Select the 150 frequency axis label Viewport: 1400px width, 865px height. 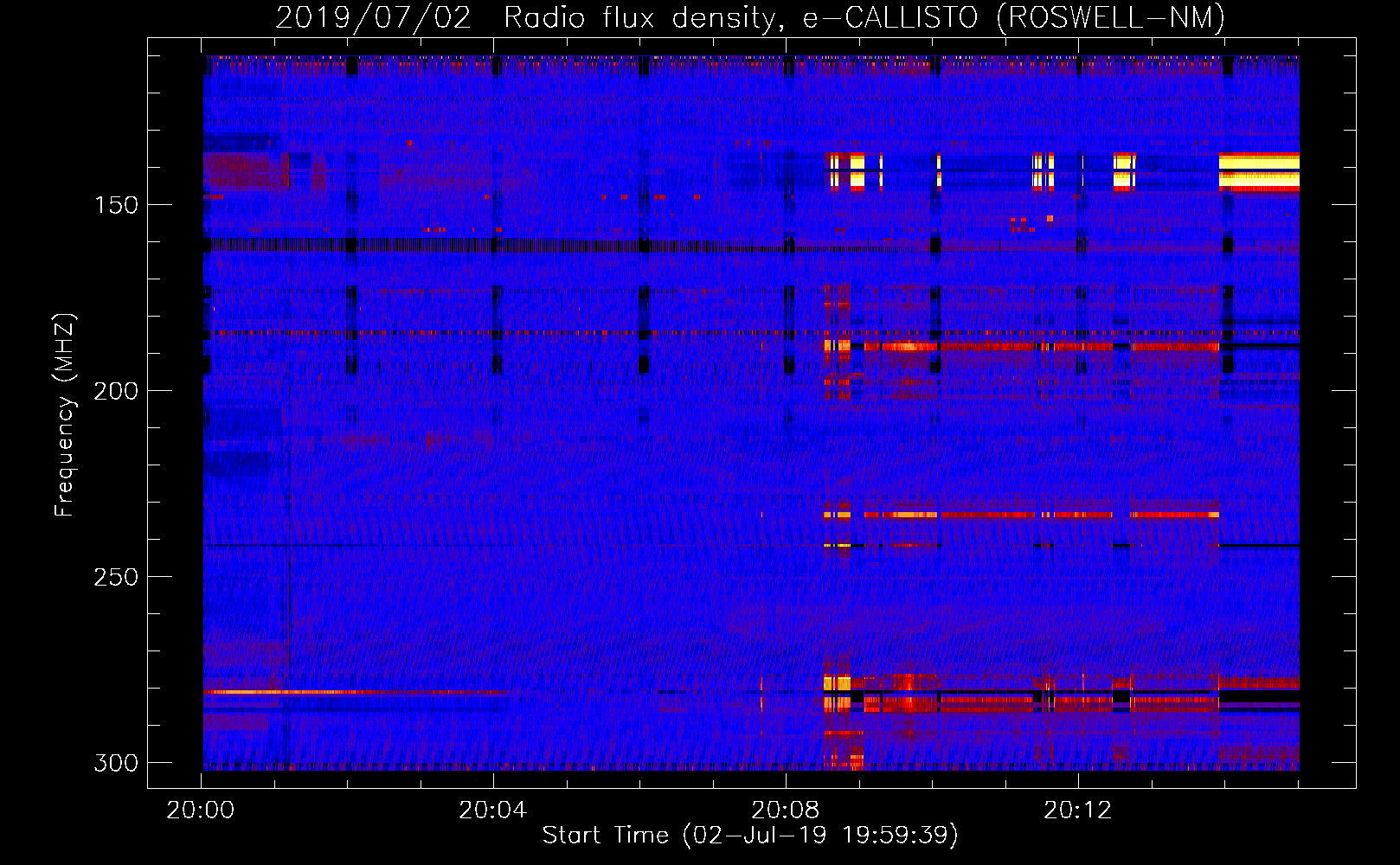point(116,205)
